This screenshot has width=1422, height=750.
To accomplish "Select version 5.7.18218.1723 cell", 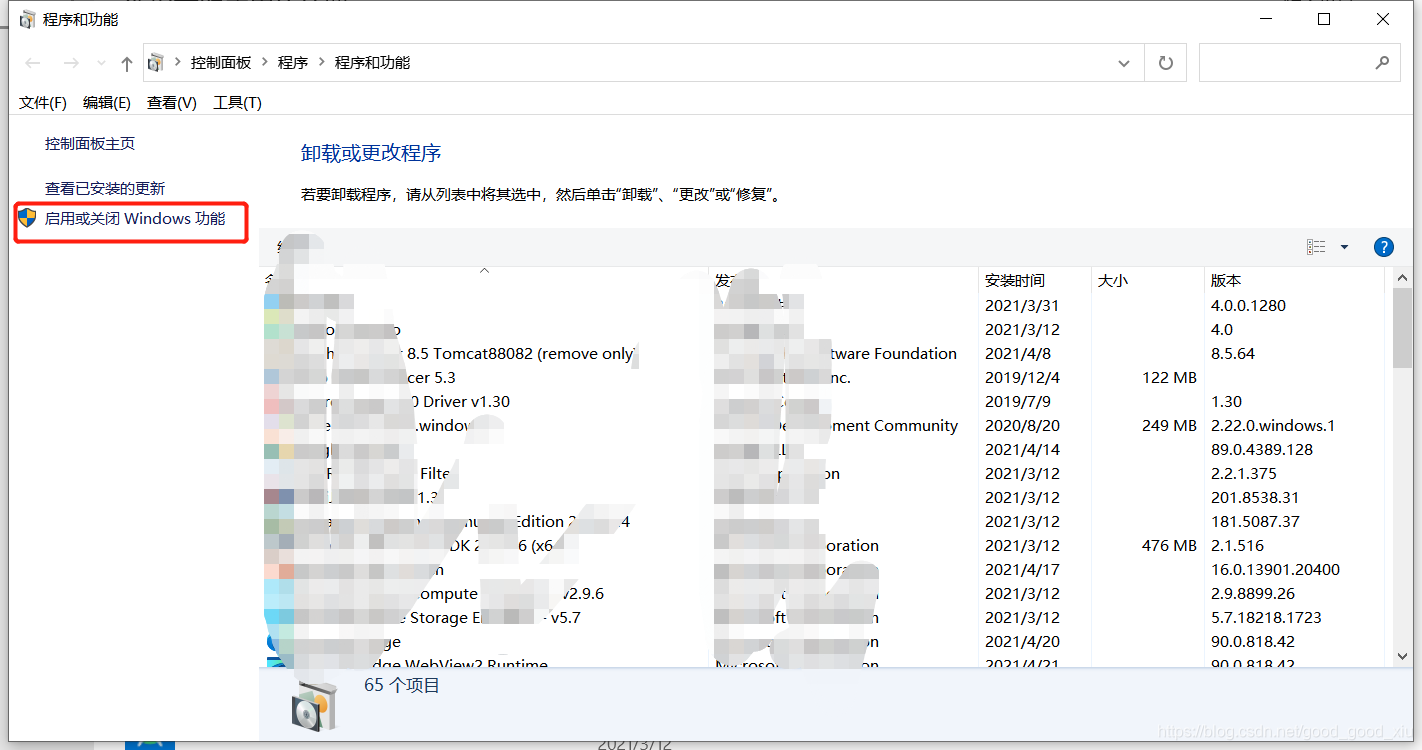I will coord(1266,617).
